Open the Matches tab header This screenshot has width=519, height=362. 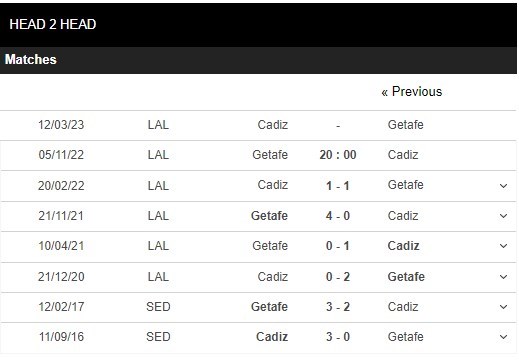[x=31, y=60]
